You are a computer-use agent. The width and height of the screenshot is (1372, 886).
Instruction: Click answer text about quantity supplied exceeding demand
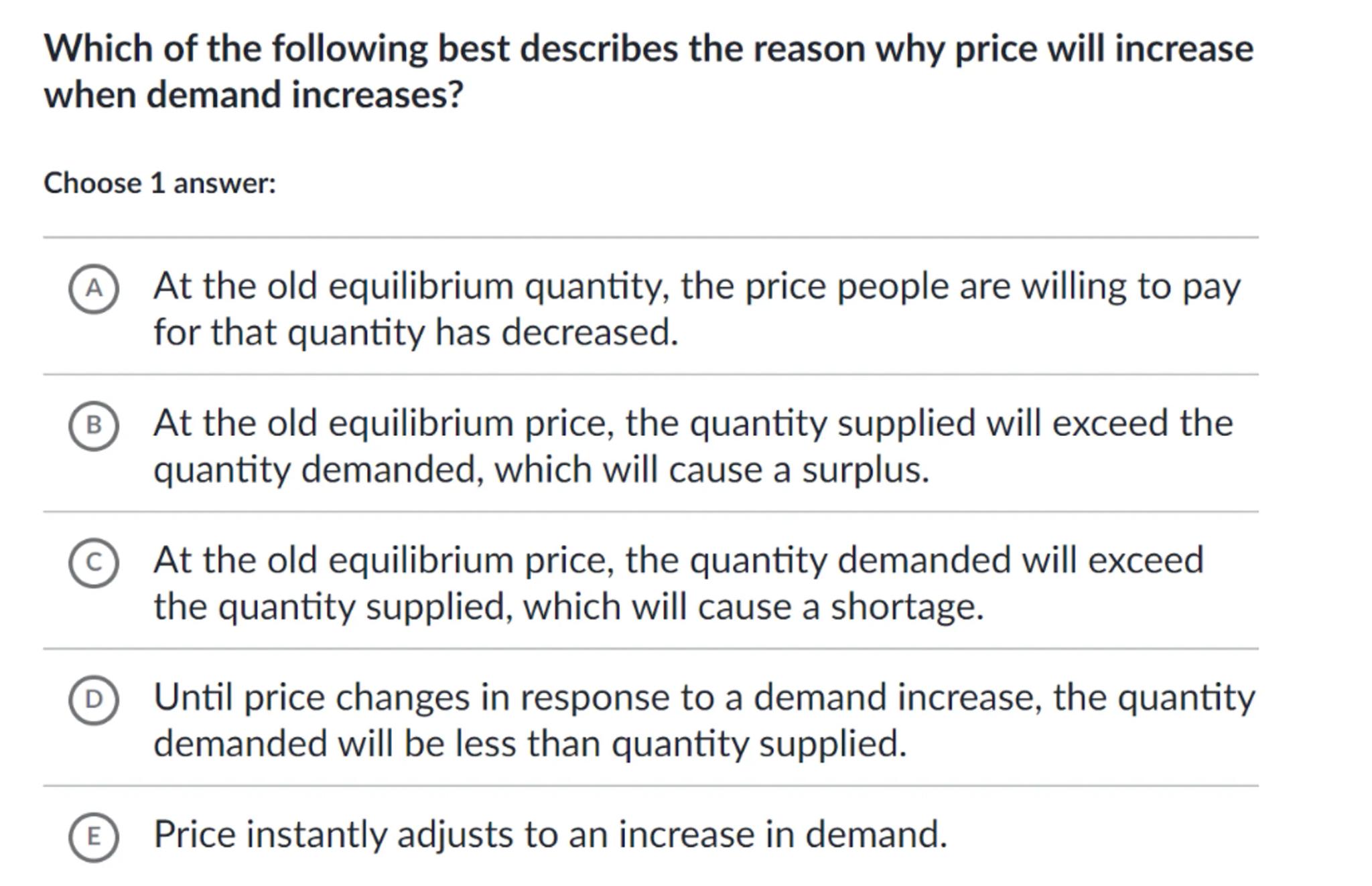point(693,446)
